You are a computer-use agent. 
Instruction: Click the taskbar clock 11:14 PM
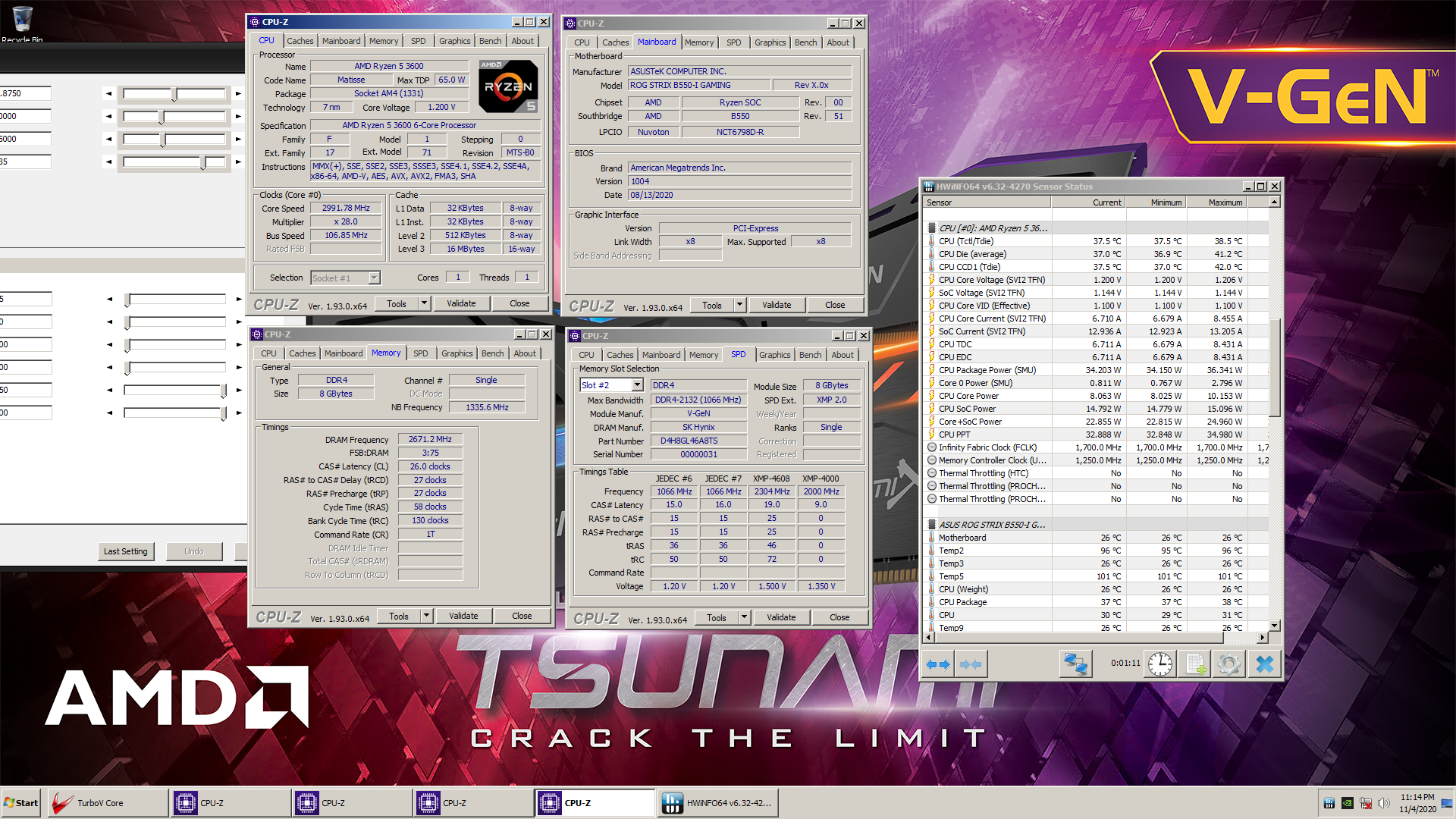tap(1417, 797)
